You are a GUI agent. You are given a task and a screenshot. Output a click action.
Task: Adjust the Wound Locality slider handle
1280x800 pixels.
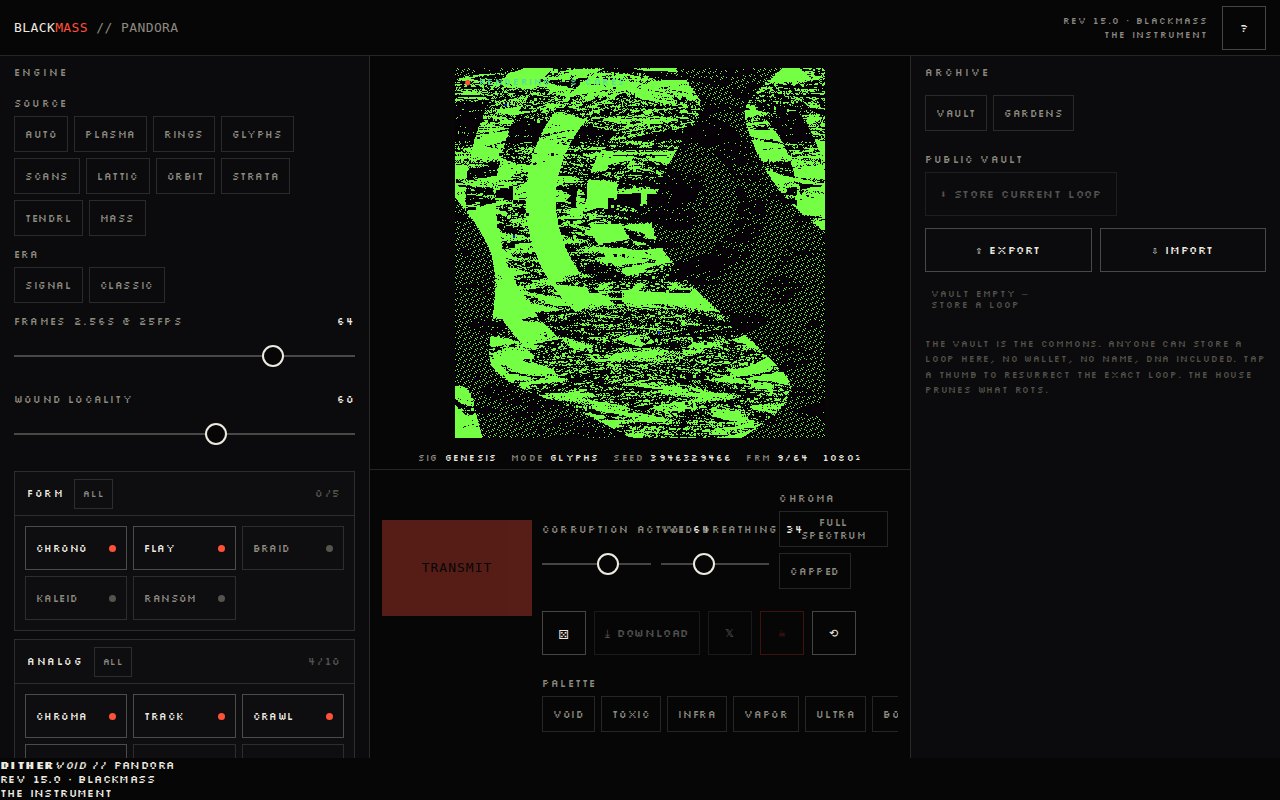coord(216,434)
